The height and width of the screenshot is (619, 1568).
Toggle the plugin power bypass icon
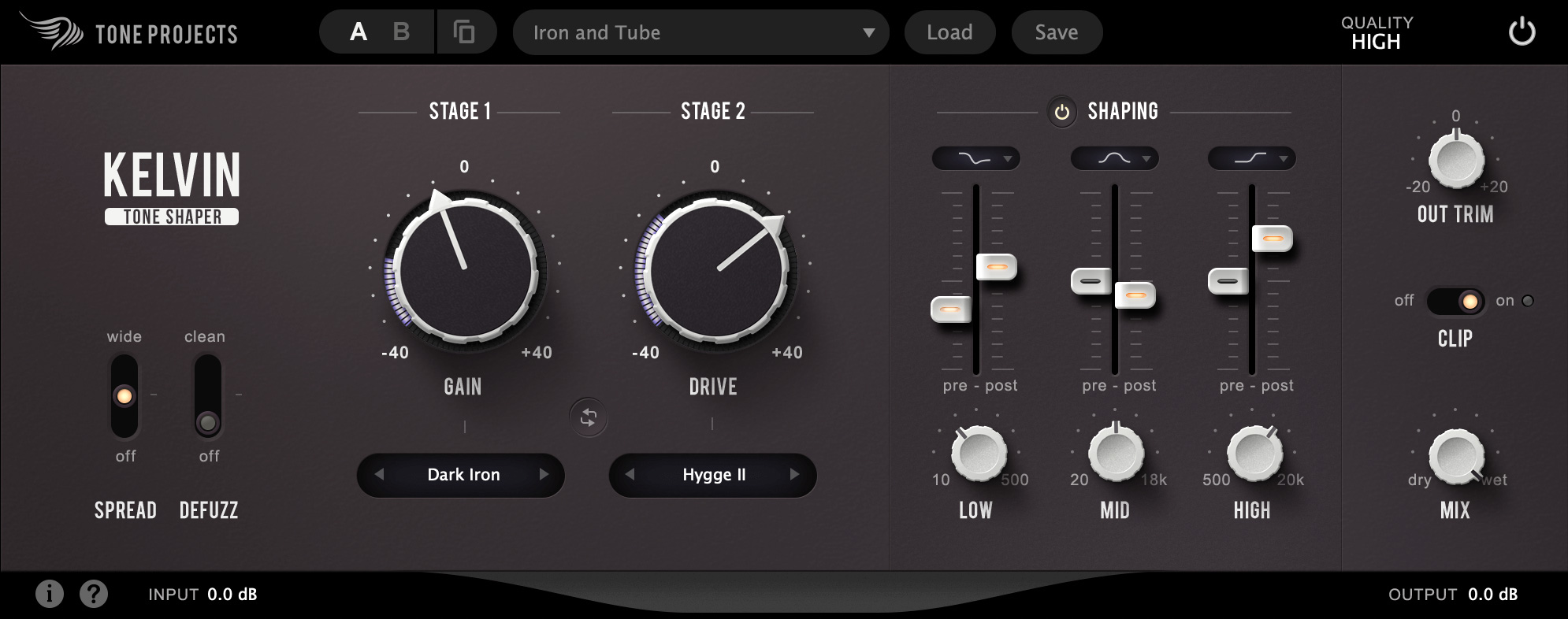[1522, 32]
